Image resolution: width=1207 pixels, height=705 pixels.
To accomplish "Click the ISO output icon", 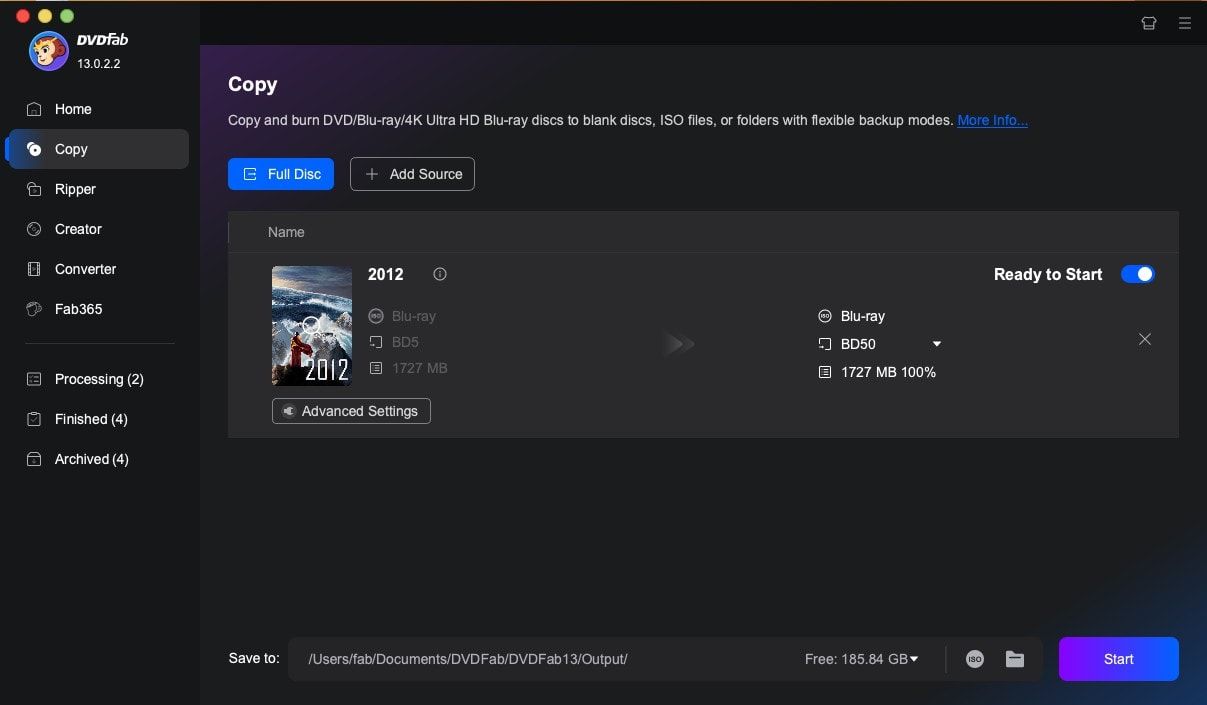I will (x=975, y=659).
